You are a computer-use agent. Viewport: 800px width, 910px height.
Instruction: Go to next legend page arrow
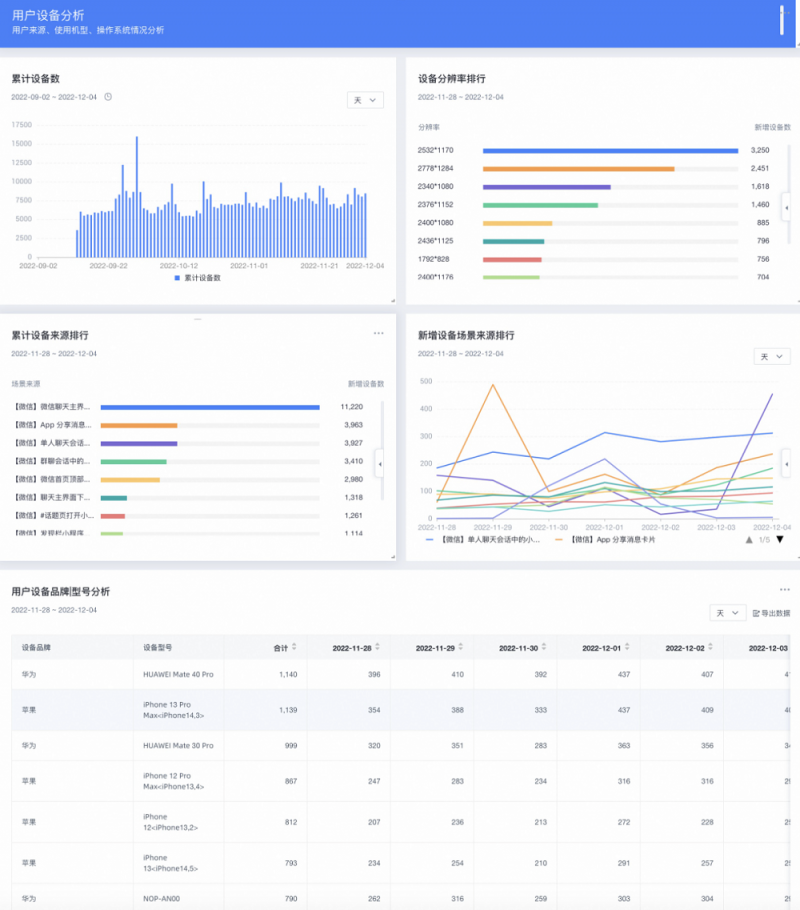[x=780, y=540]
